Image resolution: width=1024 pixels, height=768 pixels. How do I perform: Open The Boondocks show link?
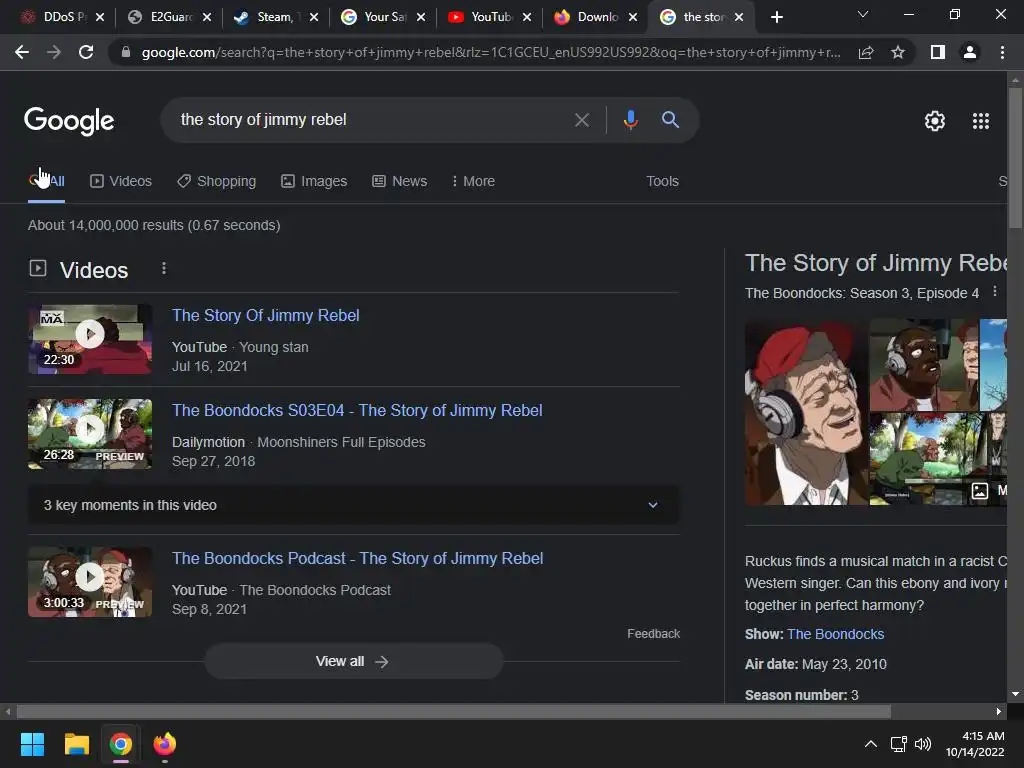click(x=835, y=634)
